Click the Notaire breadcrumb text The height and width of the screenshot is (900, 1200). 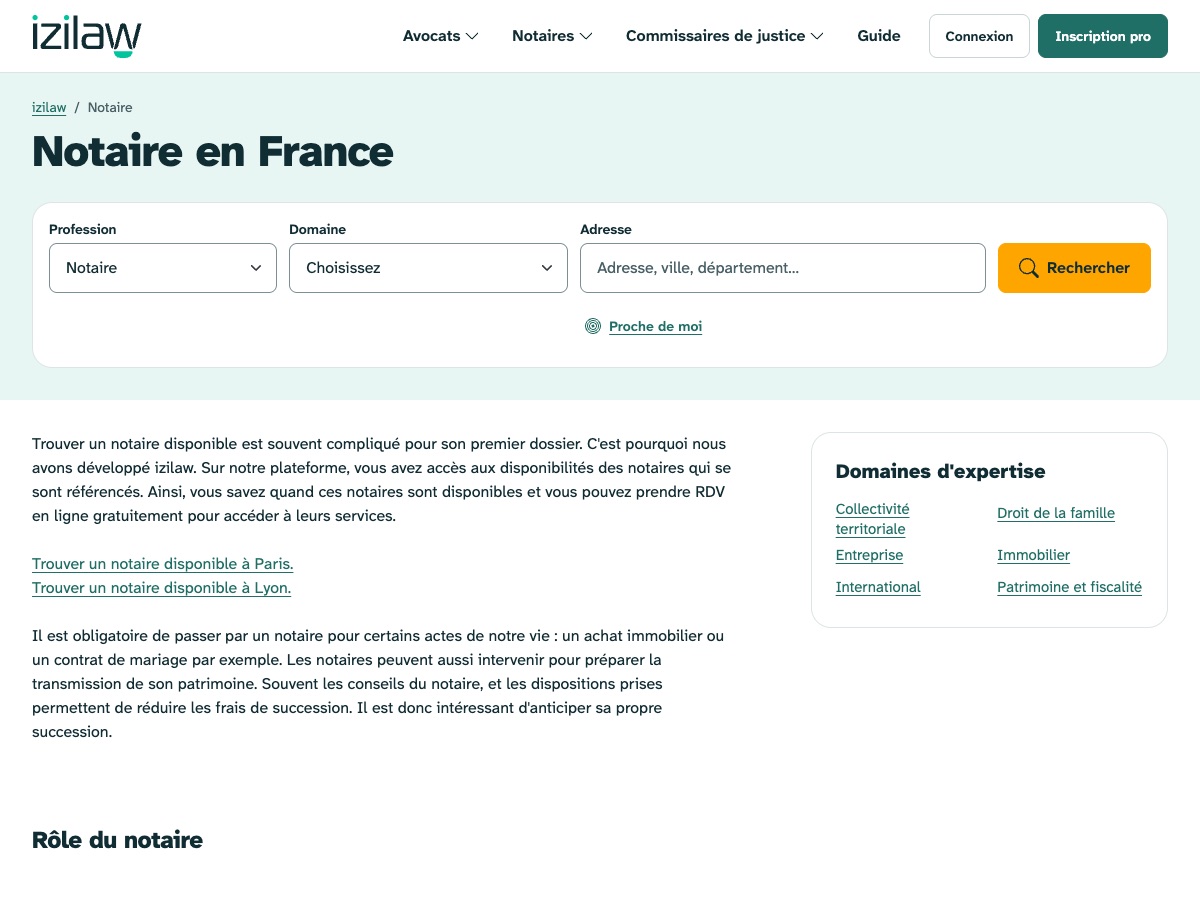click(x=110, y=107)
